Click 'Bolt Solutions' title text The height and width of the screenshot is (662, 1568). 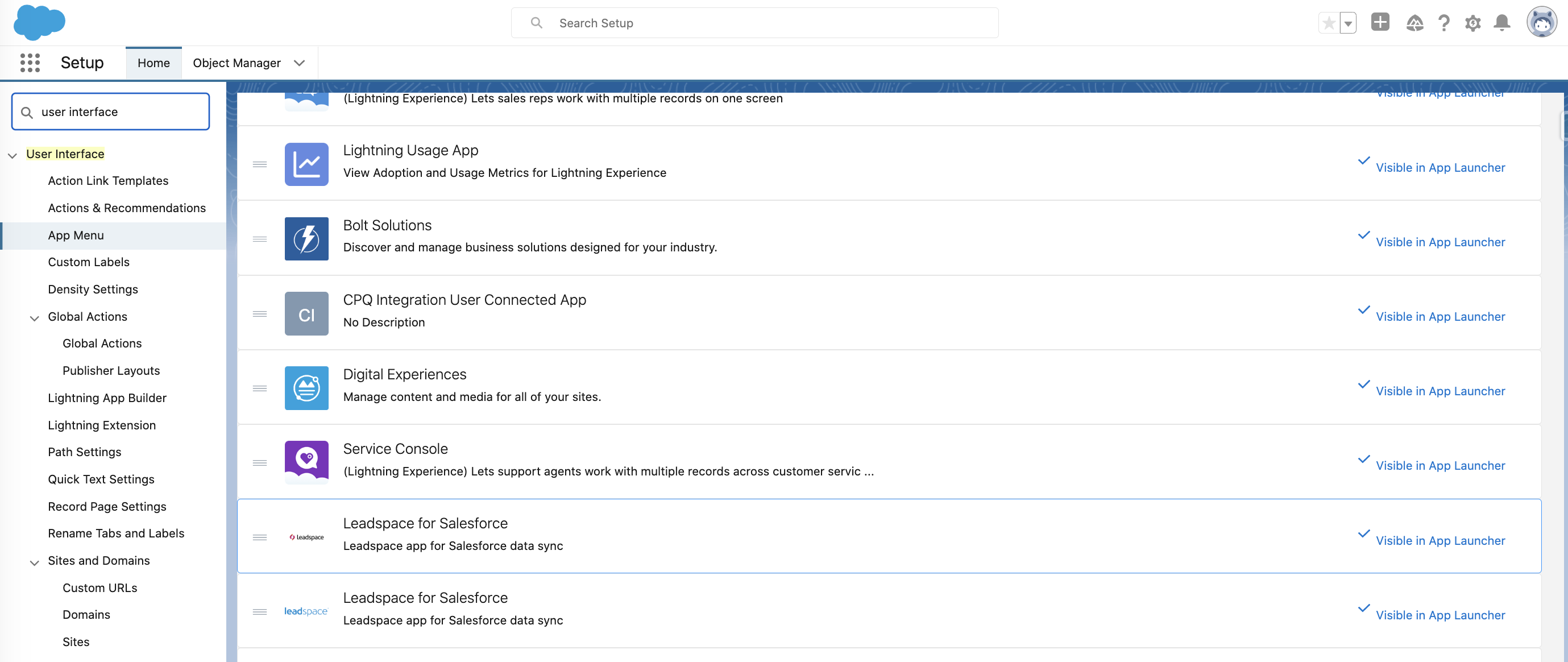tap(387, 225)
